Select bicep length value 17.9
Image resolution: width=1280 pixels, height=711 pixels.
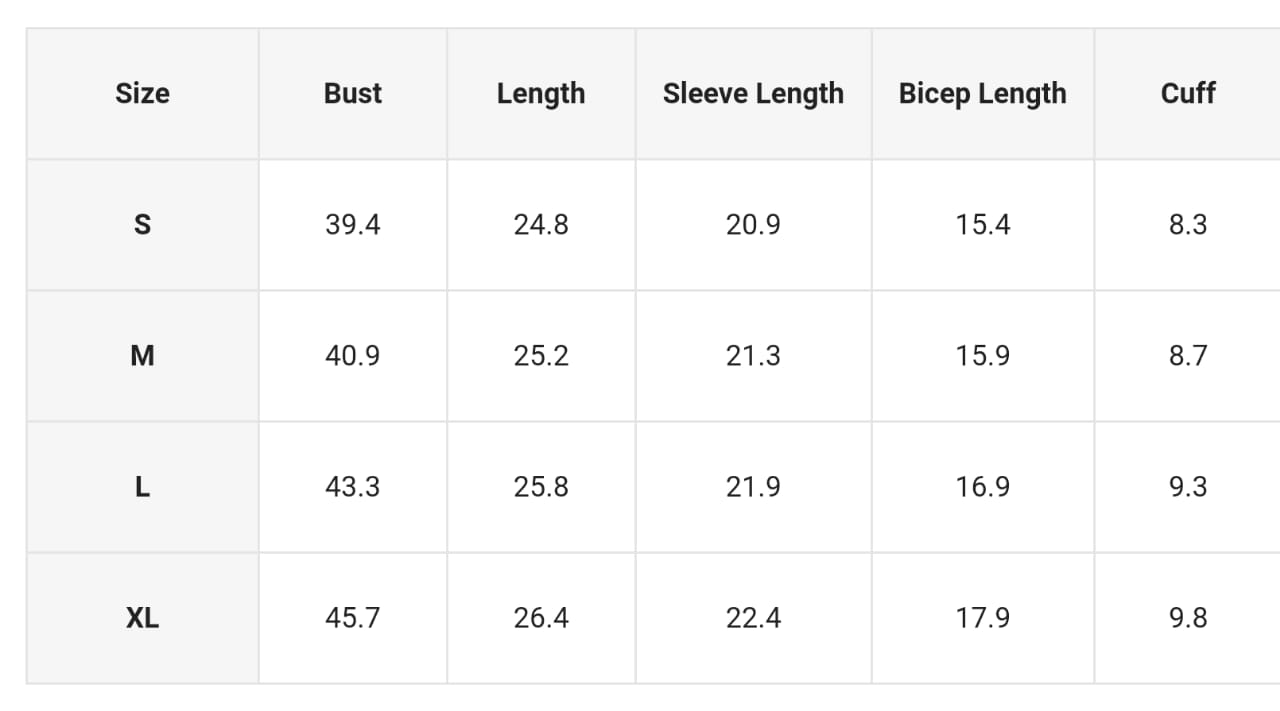point(983,618)
